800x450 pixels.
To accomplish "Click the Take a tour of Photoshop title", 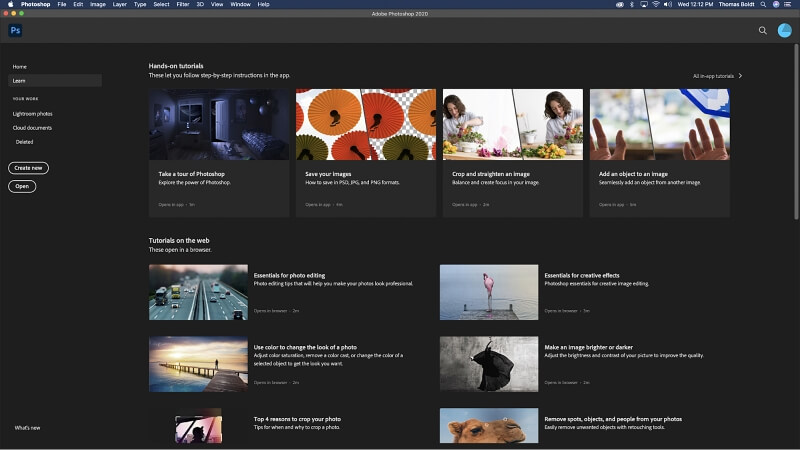I will 191,174.
